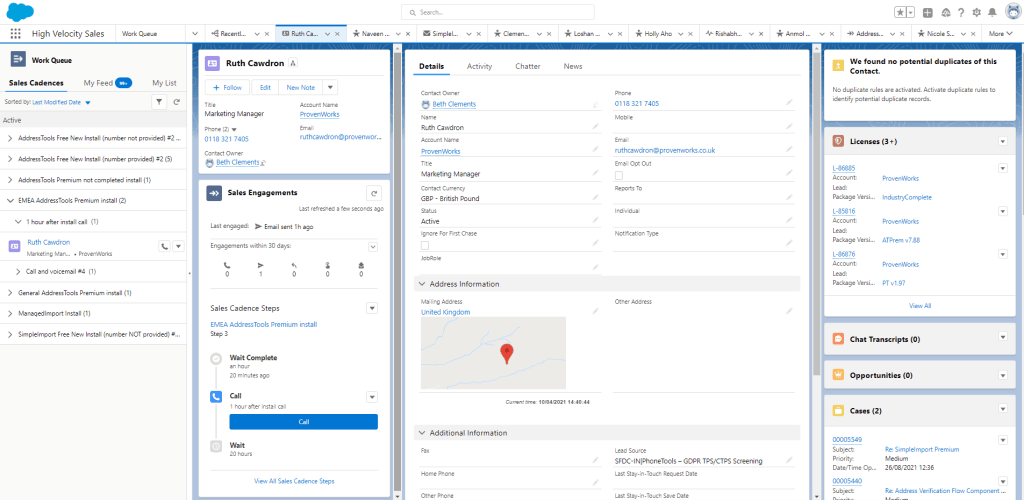
Task: Click the Search input field
Action: (x=498, y=12)
